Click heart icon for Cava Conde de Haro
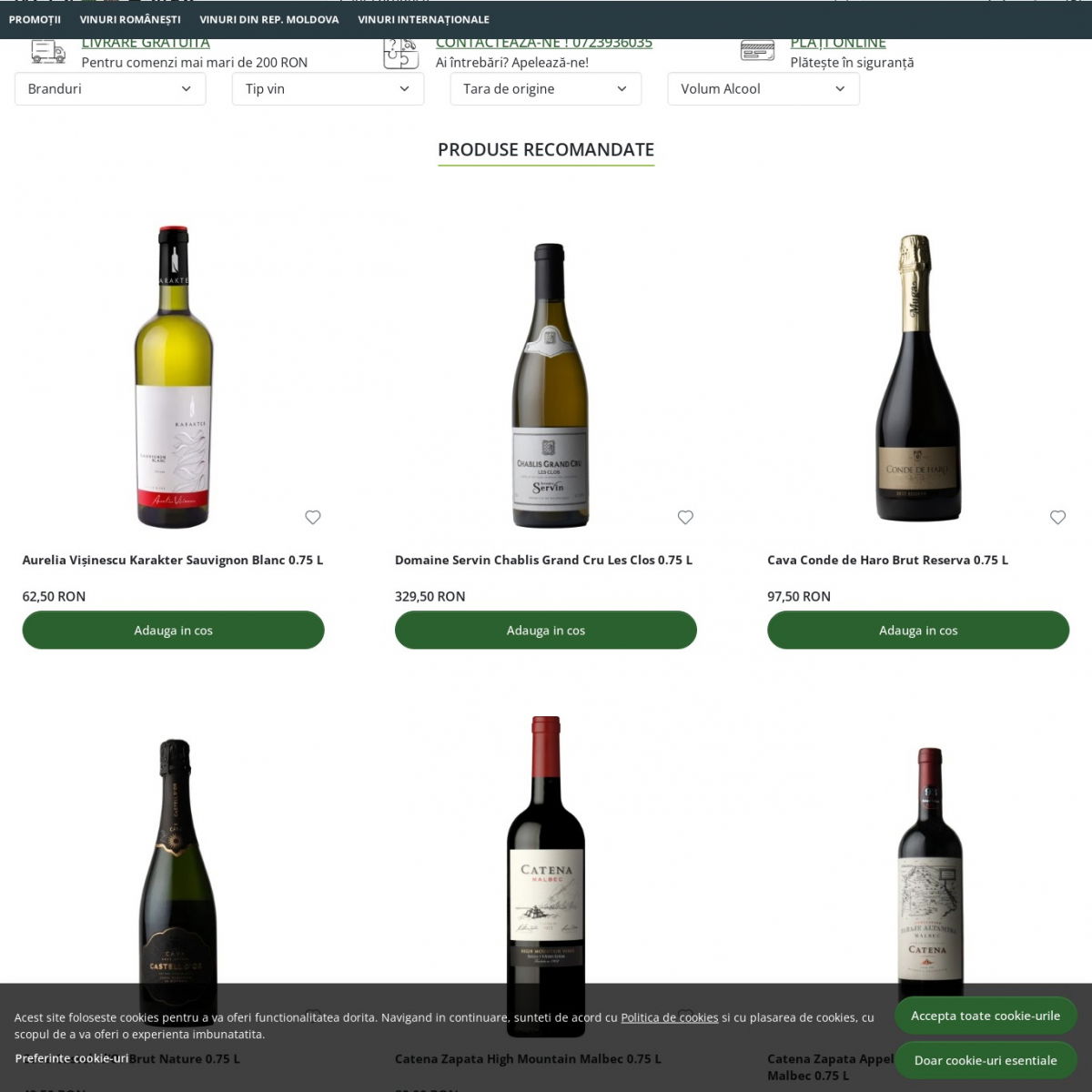This screenshot has width=1092, height=1092. (1057, 517)
